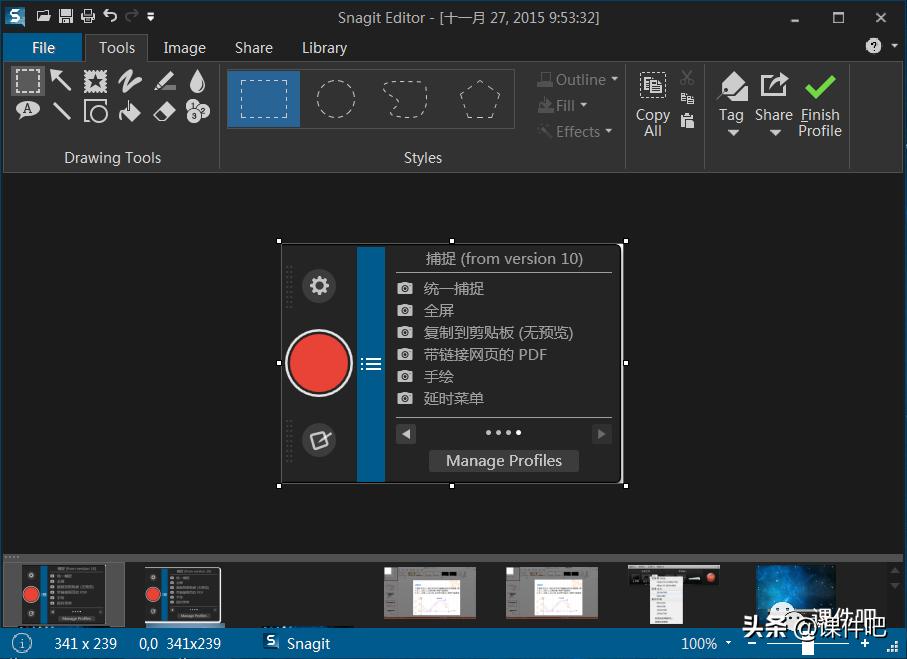Choose the Highlighter tool
The width and height of the screenshot is (907, 659).
[x=164, y=80]
